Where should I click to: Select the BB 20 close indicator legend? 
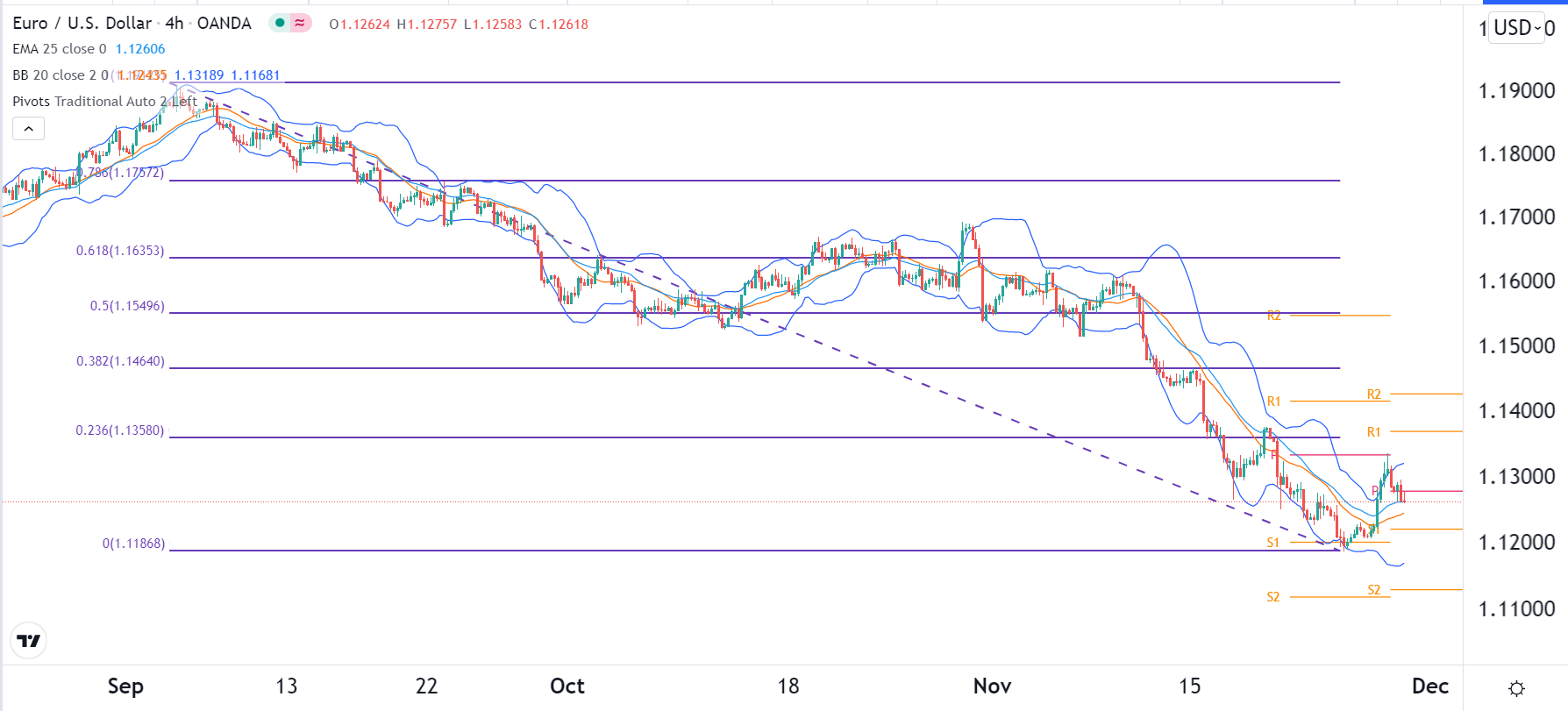[x=61, y=75]
